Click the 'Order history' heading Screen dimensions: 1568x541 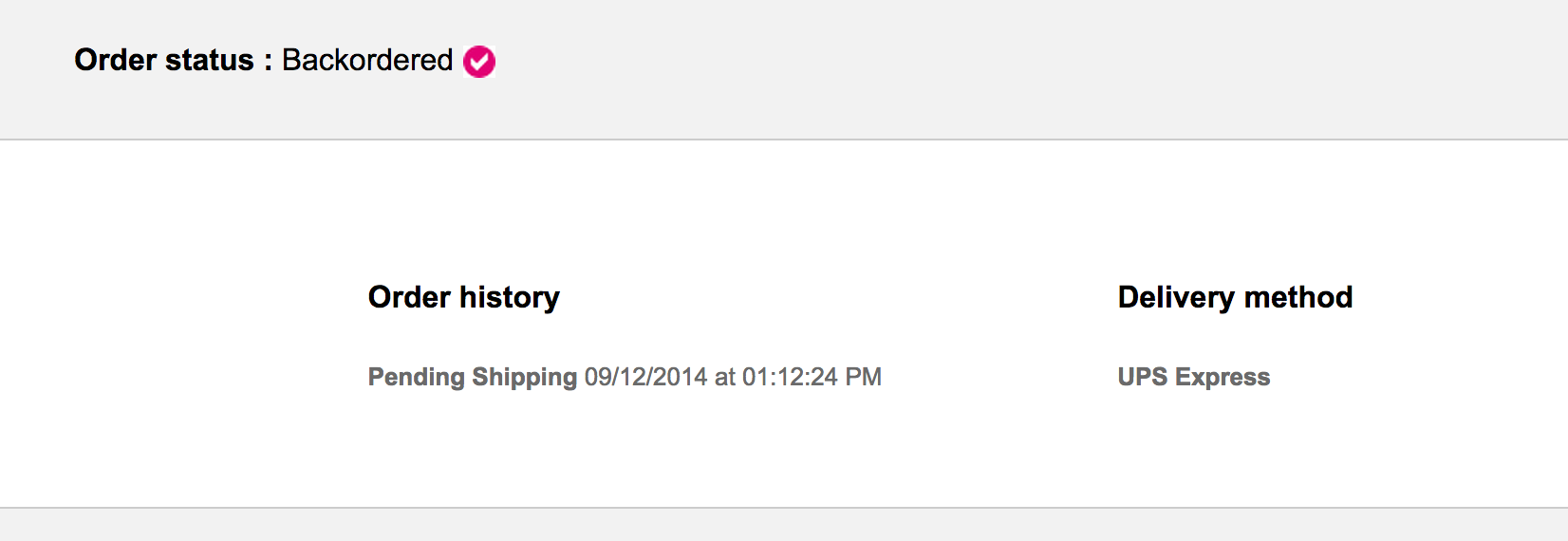coord(463,297)
